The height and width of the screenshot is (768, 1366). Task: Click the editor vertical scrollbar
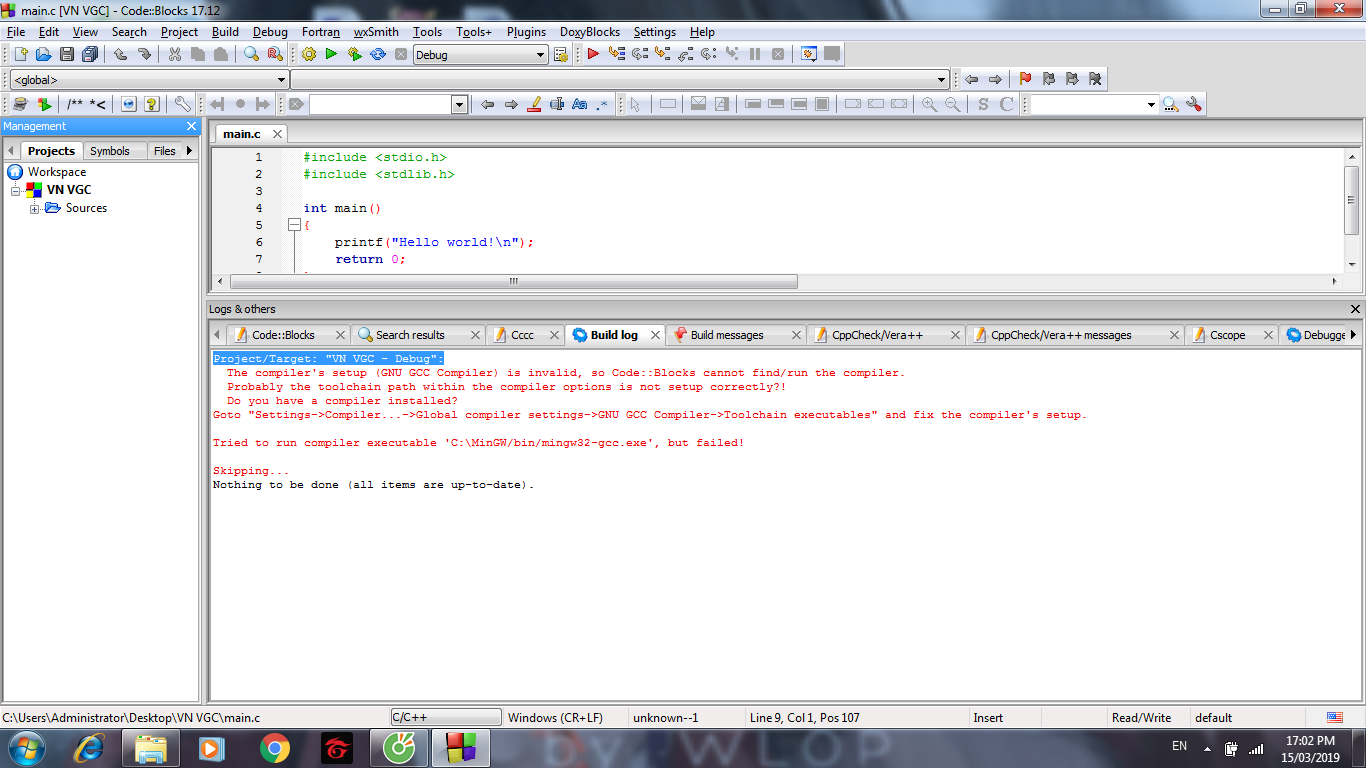(1352, 200)
